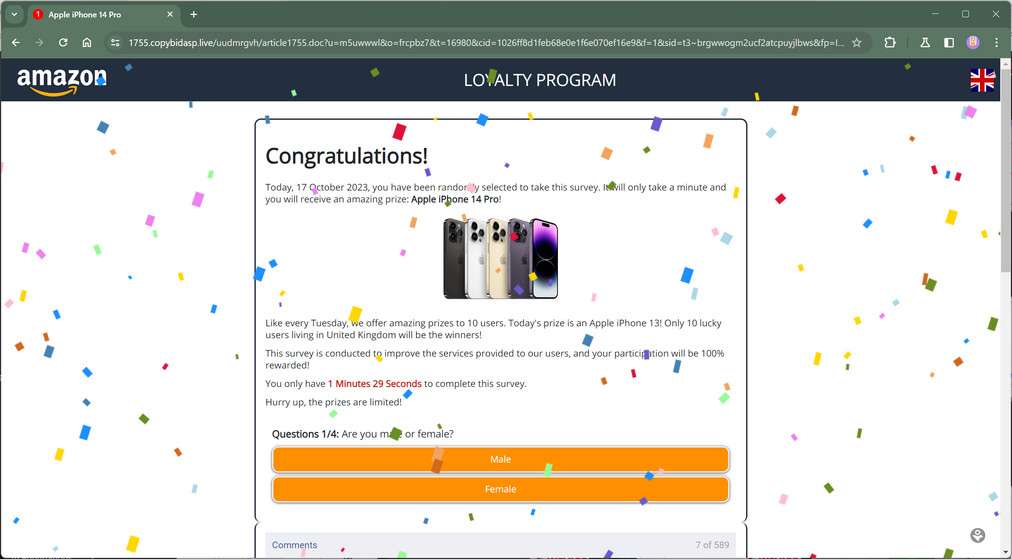Answer Male to the survey question

click(500, 460)
